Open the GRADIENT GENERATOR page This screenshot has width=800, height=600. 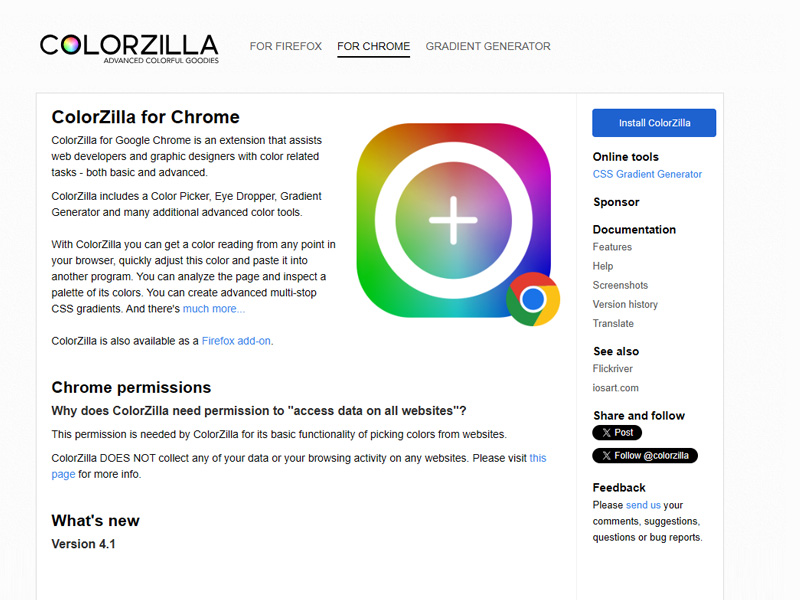point(488,46)
